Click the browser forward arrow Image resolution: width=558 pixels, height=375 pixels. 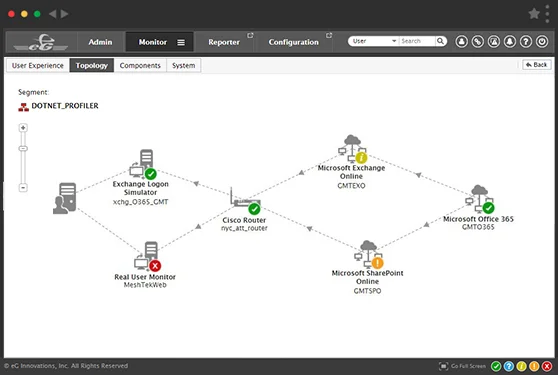click(64, 14)
